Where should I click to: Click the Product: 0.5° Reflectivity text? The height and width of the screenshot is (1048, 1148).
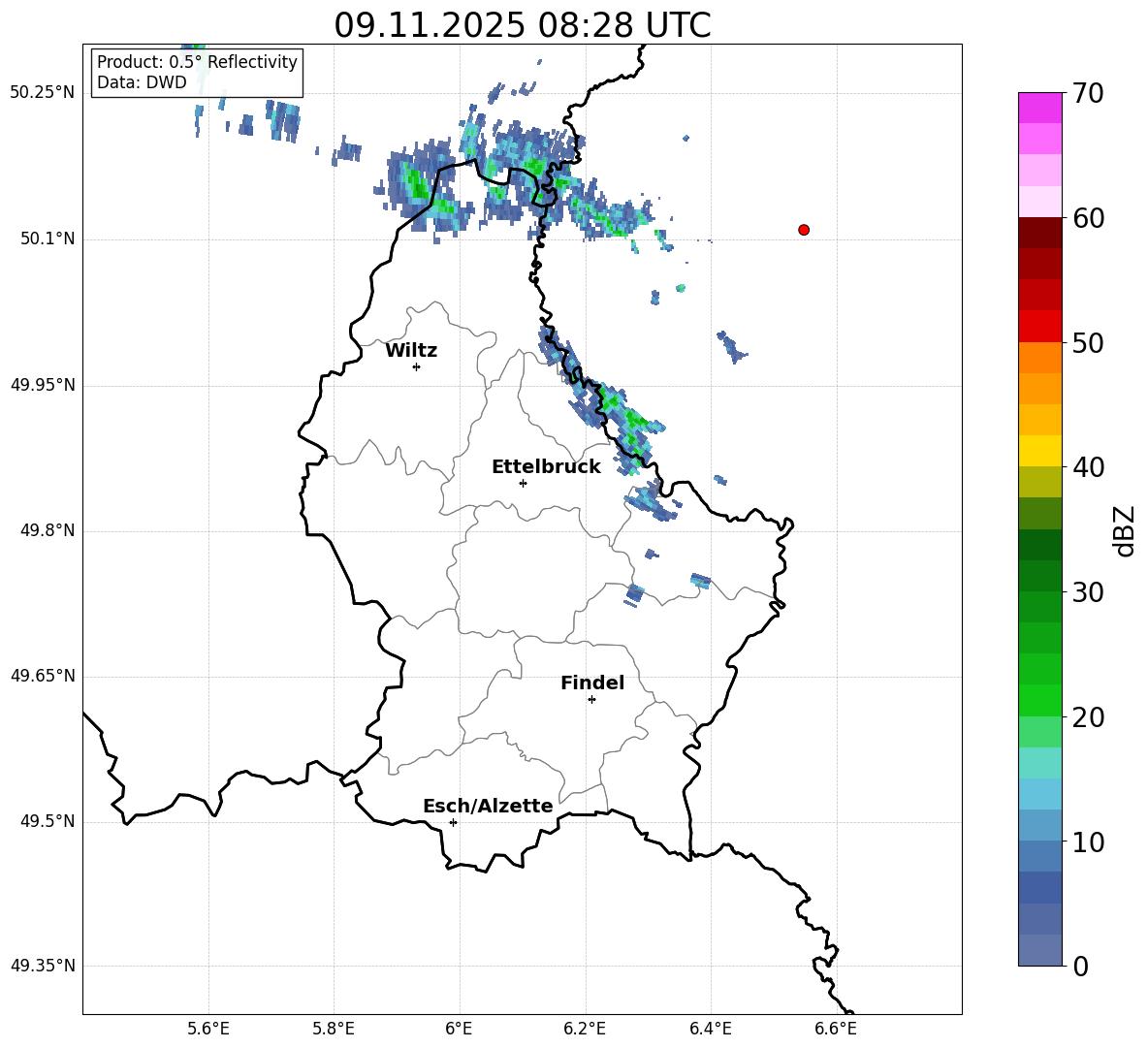coord(197,62)
